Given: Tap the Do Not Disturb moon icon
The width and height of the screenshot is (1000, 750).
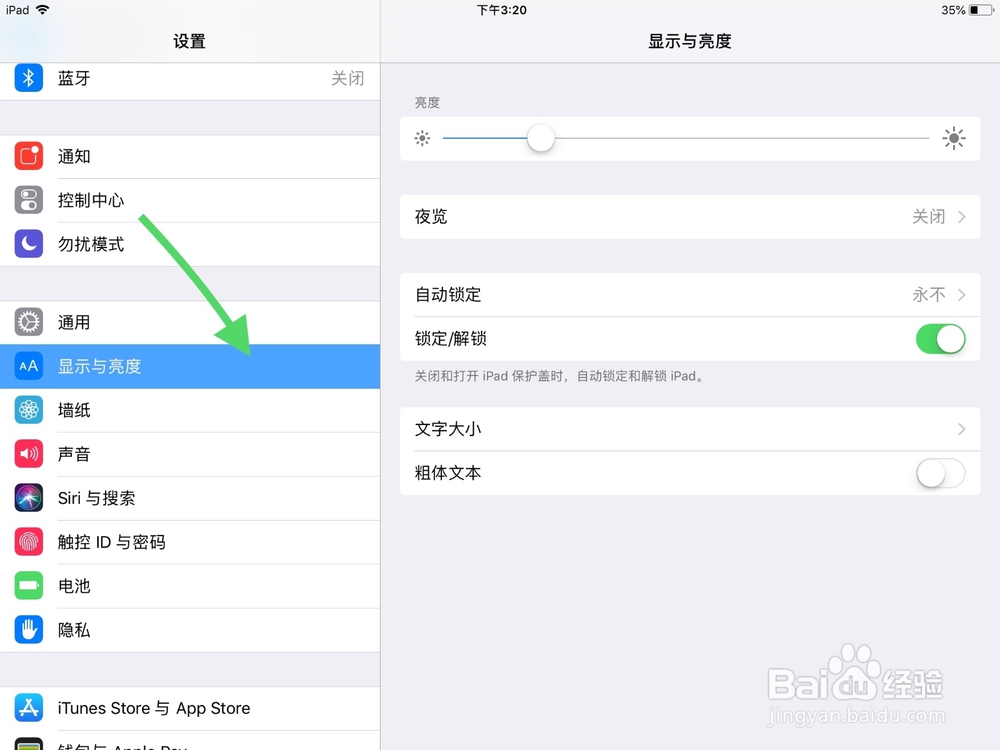Looking at the screenshot, I should (x=29, y=244).
